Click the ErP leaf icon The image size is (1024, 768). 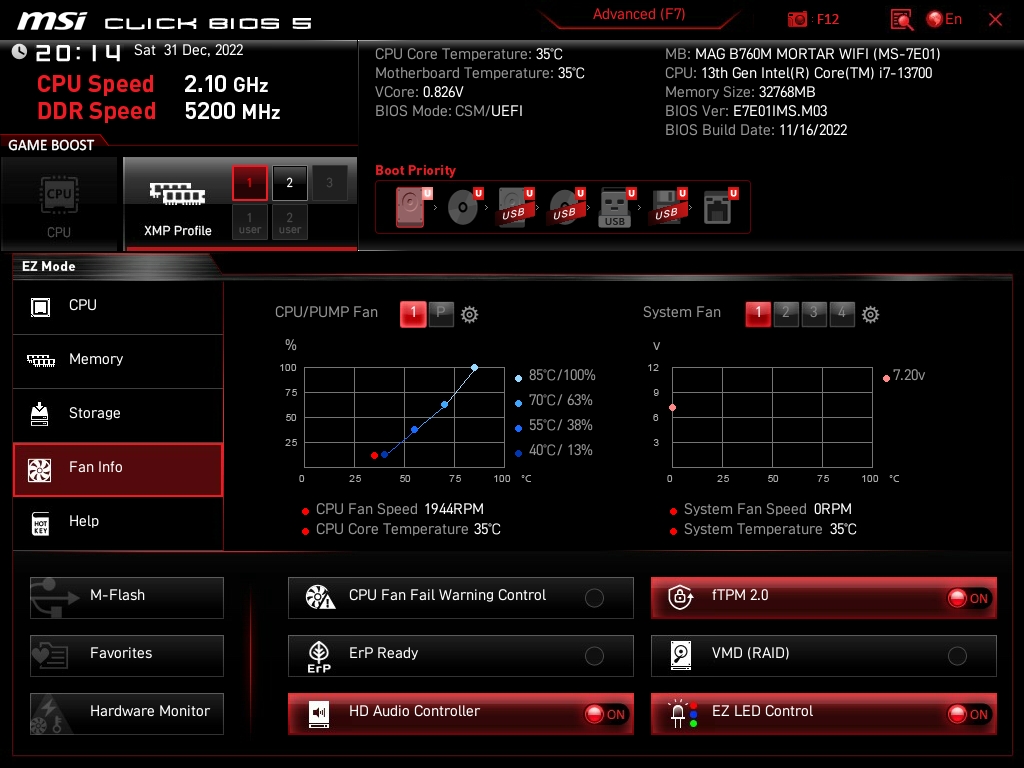click(319, 656)
